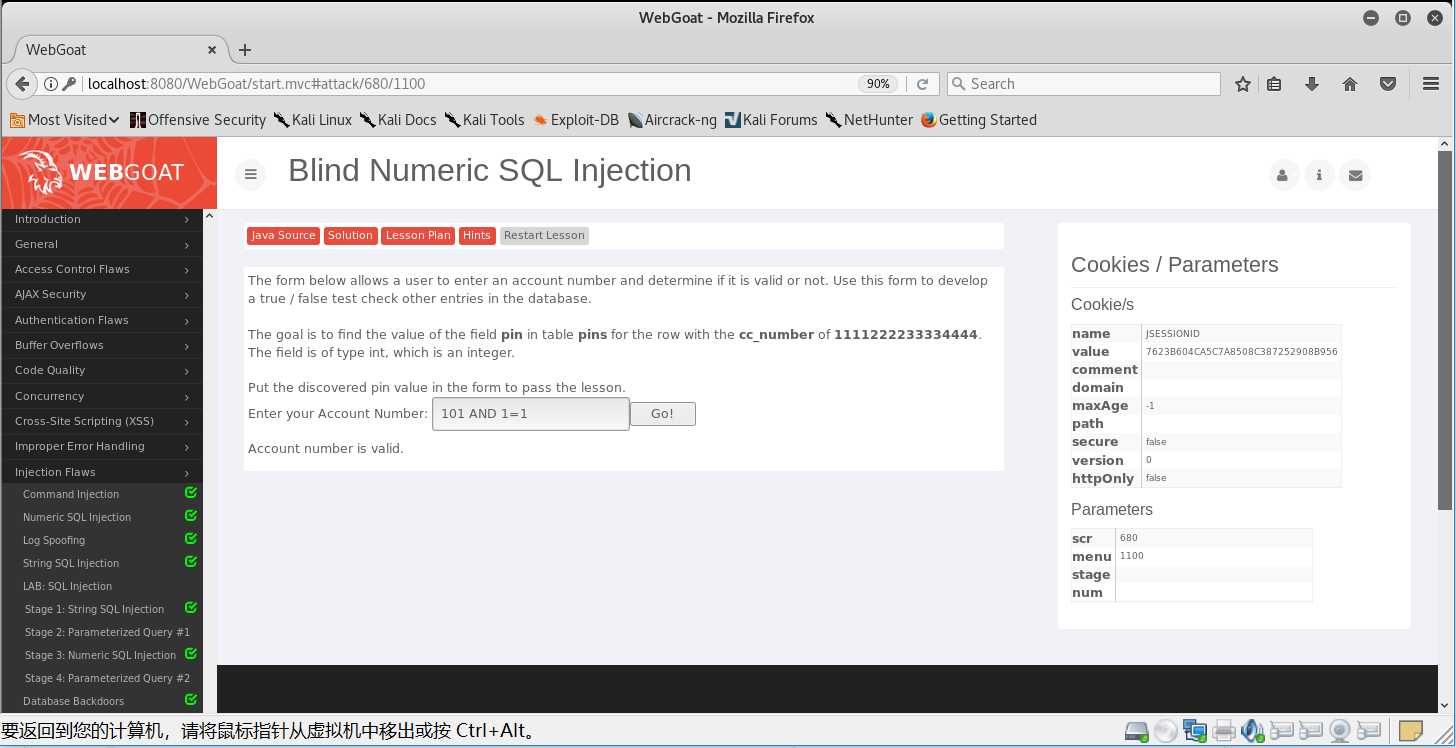Click the Firefox Search box
The height and width of the screenshot is (748, 1456).
1083,84
